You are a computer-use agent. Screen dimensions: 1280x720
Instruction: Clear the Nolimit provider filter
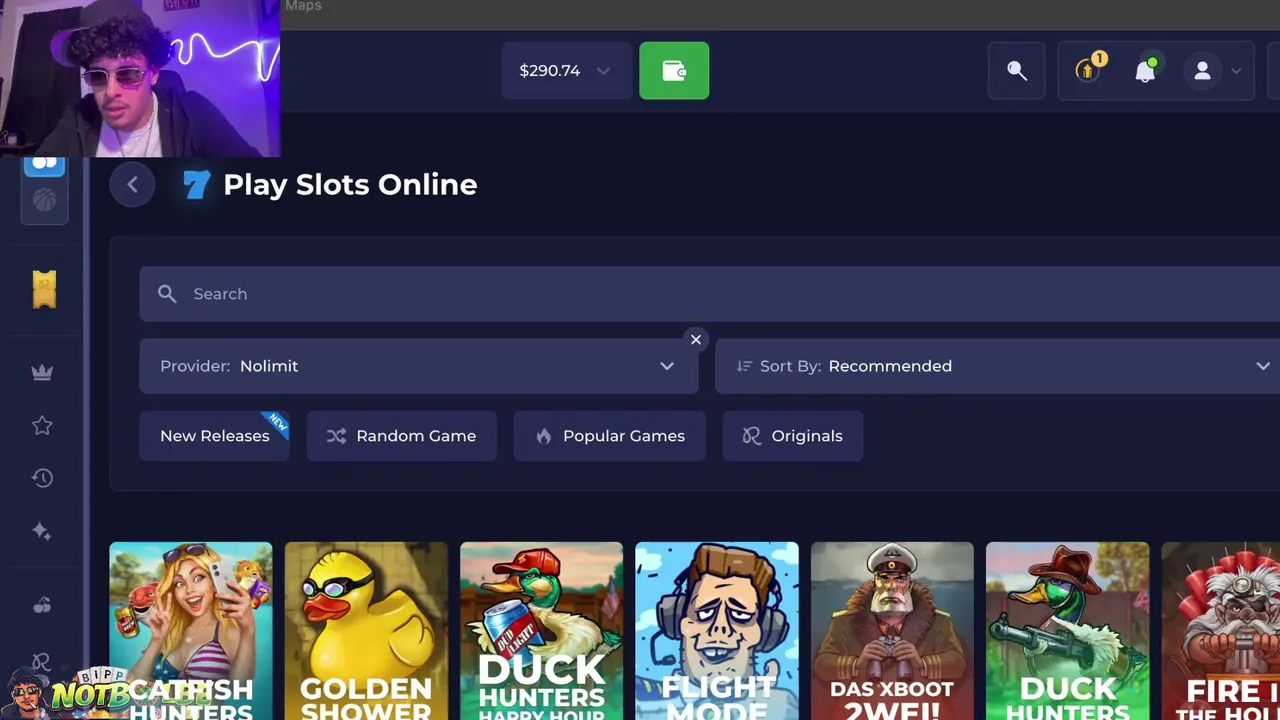pyautogui.click(x=696, y=340)
